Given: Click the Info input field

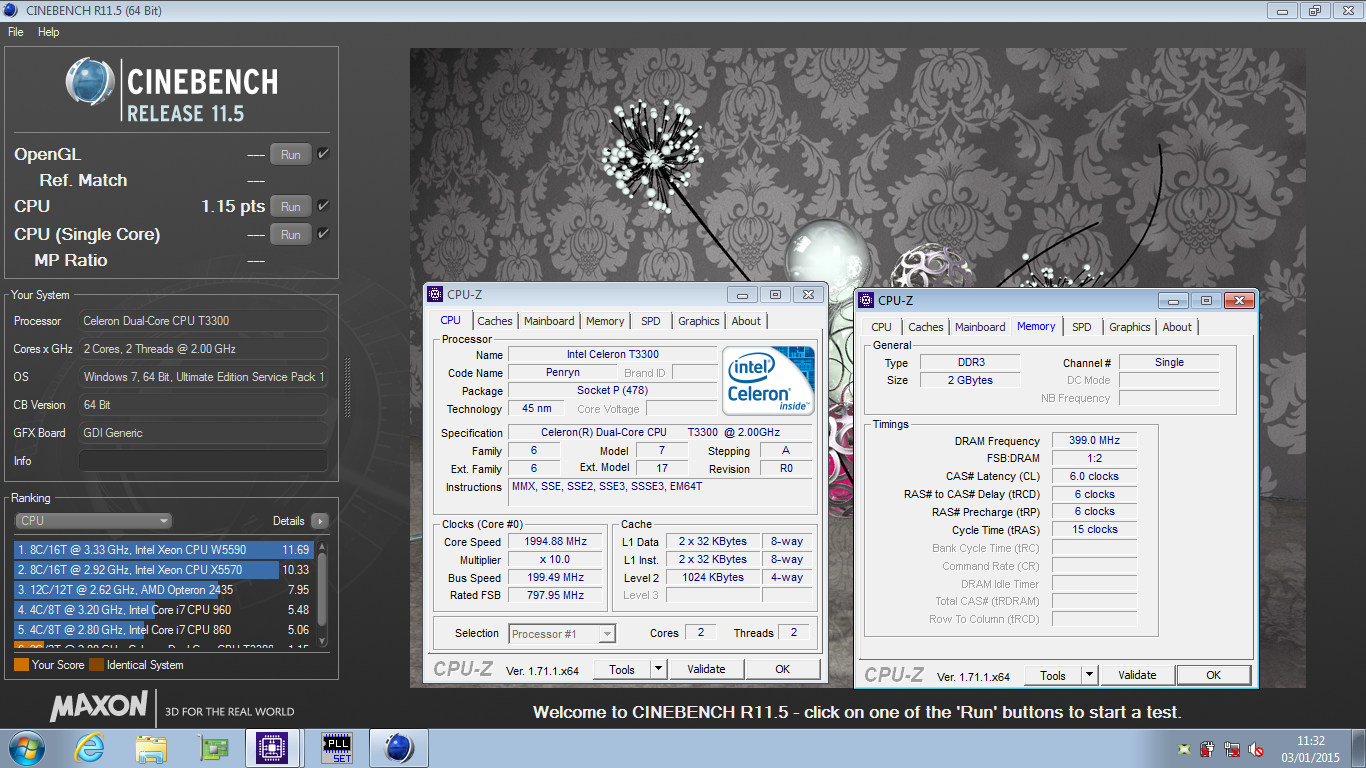Looking at the screenshot, I should [x=203, y=461].
